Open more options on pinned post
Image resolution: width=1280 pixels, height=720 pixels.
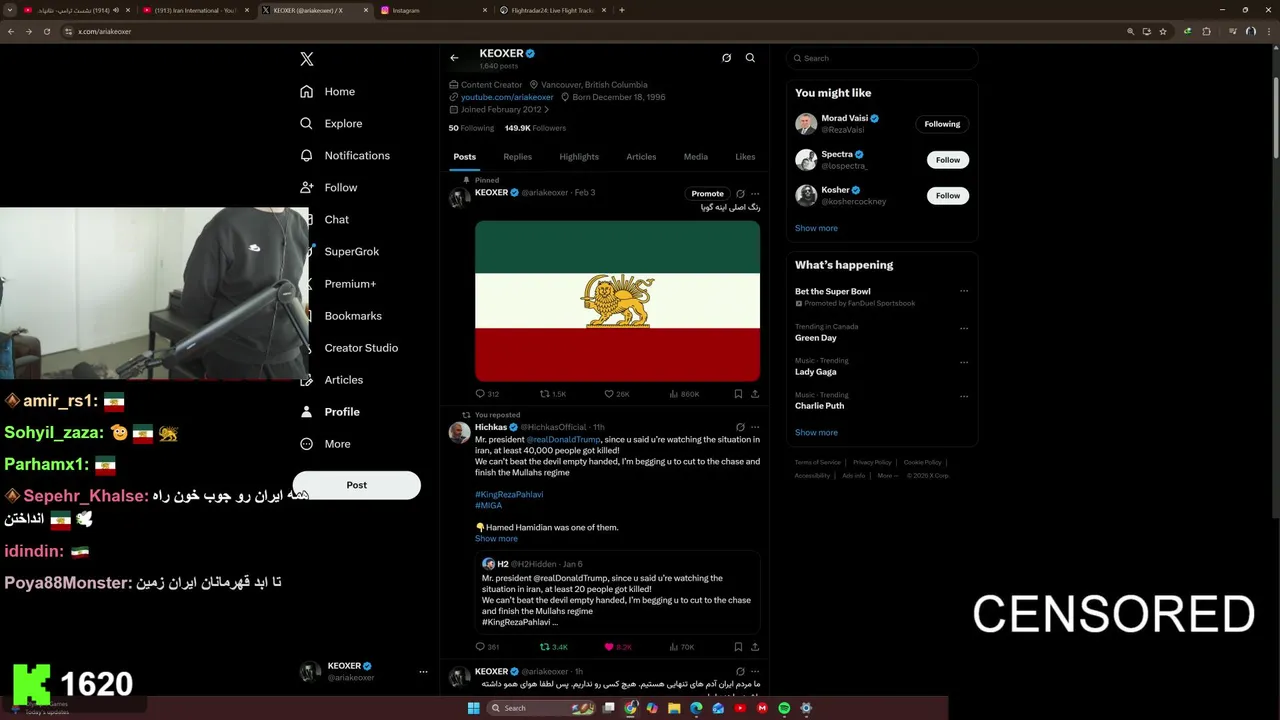point(755,193)
